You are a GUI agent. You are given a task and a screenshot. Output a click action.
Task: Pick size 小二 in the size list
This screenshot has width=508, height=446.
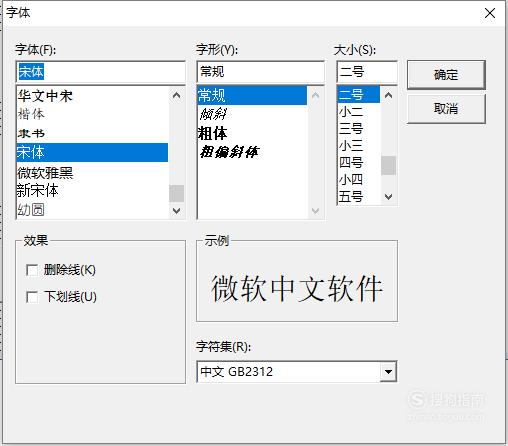tap(359, 112)
